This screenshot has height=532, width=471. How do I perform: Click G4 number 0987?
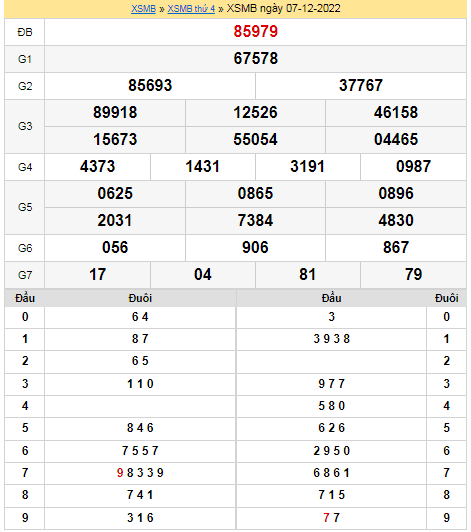413,167
